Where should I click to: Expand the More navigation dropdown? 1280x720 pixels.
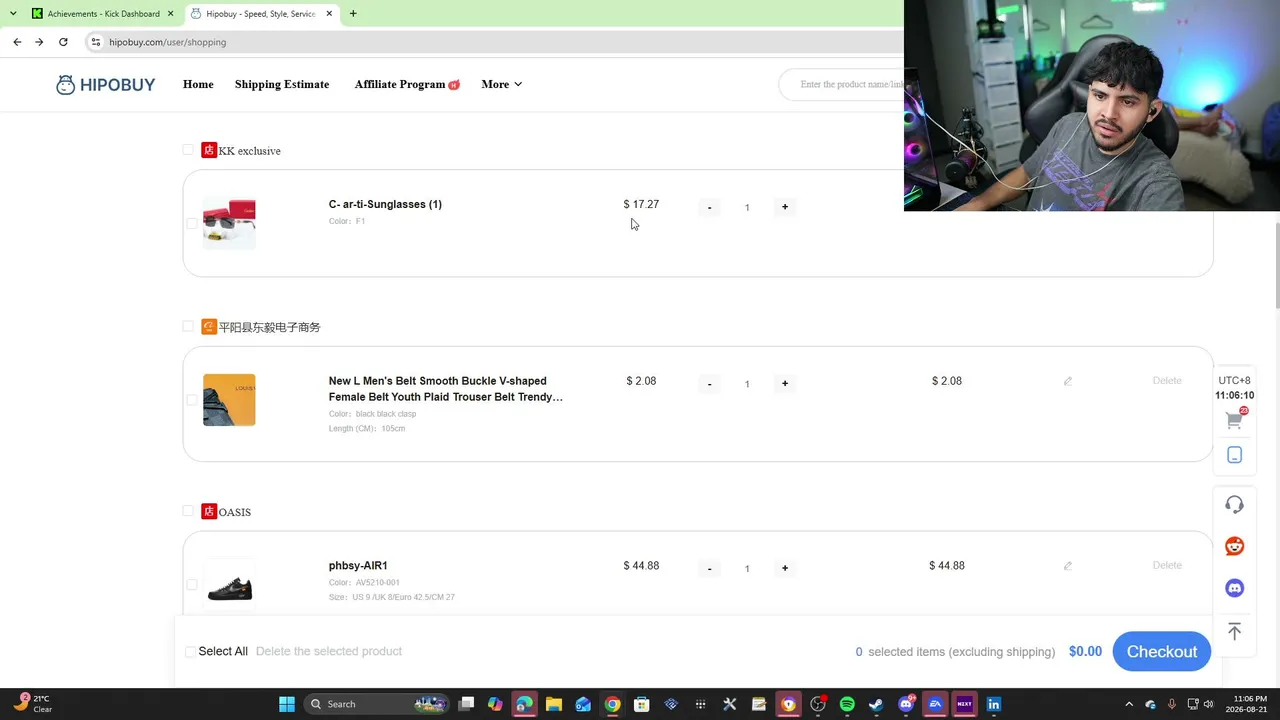(x=501, y=85)
